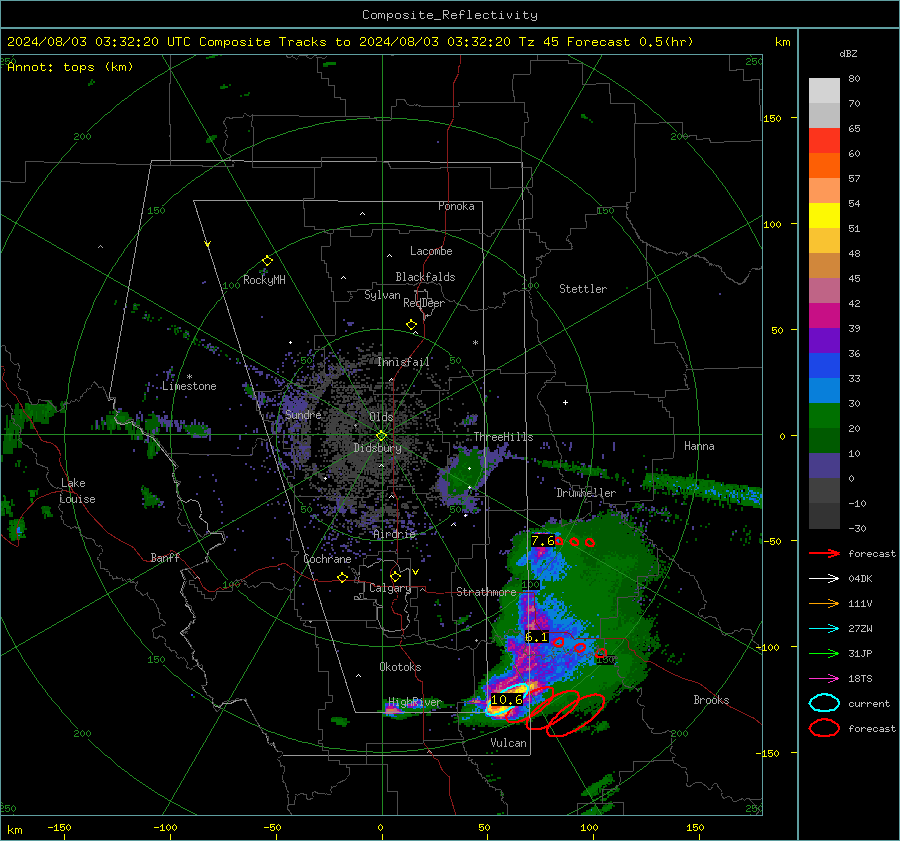This screenshot has height=841, width=900.
Task: Click the Stettler city label
Action: 583,289
